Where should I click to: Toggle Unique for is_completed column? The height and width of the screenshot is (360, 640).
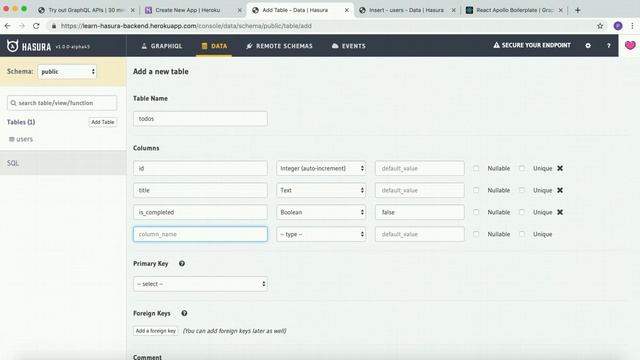click(522, 212)
